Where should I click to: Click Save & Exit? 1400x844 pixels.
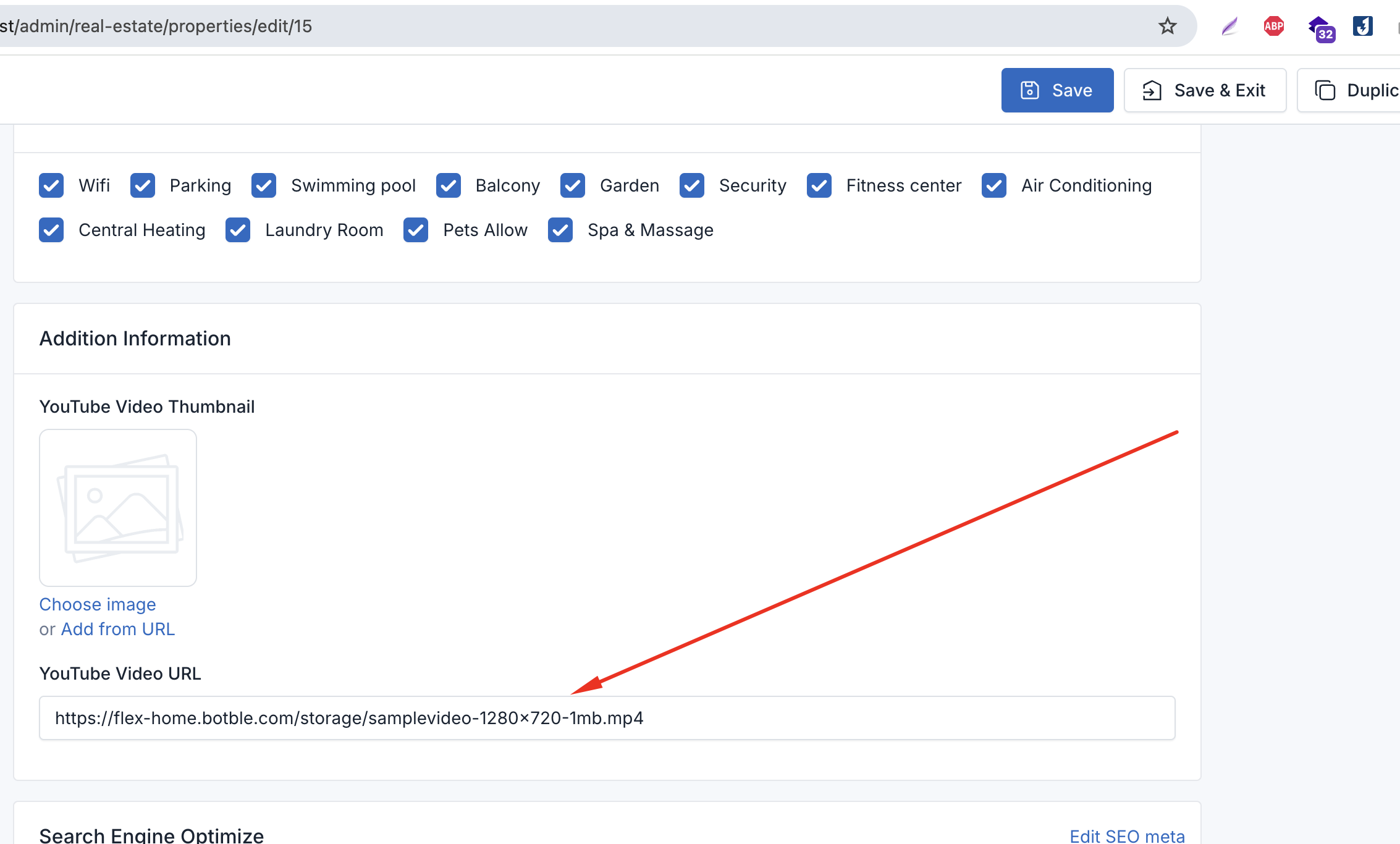point(1205,90)
